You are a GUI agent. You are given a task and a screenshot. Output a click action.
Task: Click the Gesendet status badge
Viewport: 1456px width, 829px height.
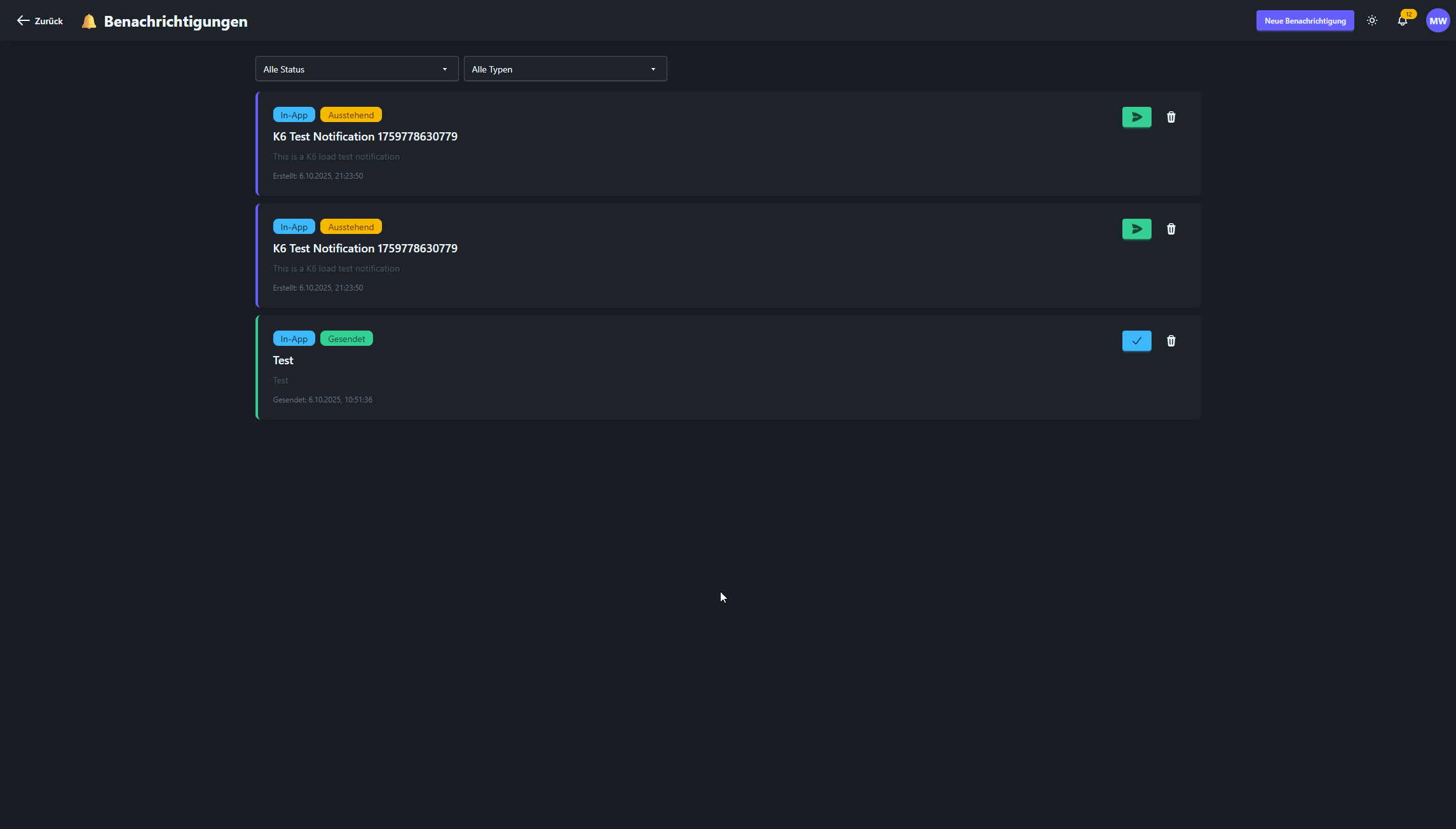tap(346, 339)
